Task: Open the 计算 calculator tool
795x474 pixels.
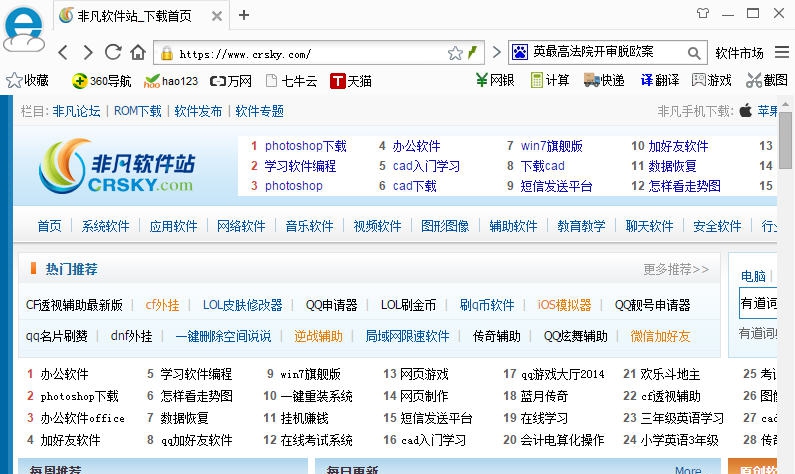Action: 550,80
